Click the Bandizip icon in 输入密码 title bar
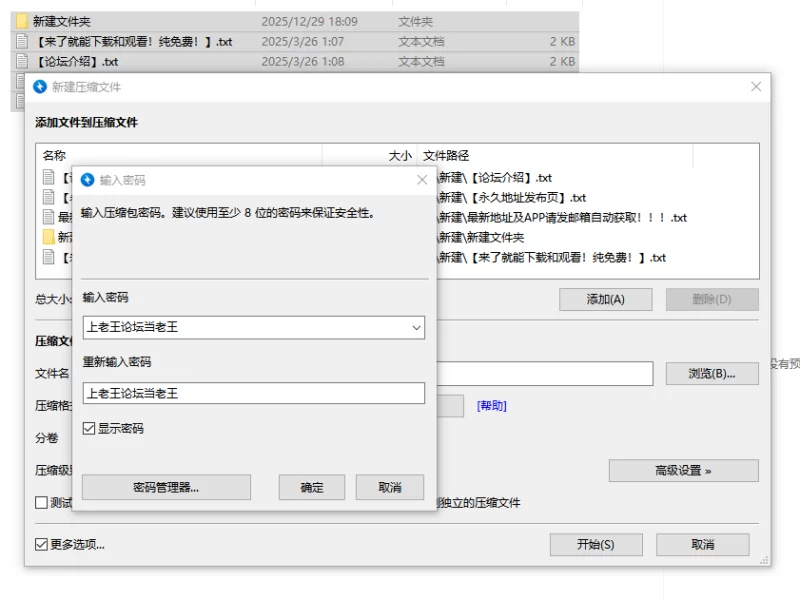 [87, 180]
